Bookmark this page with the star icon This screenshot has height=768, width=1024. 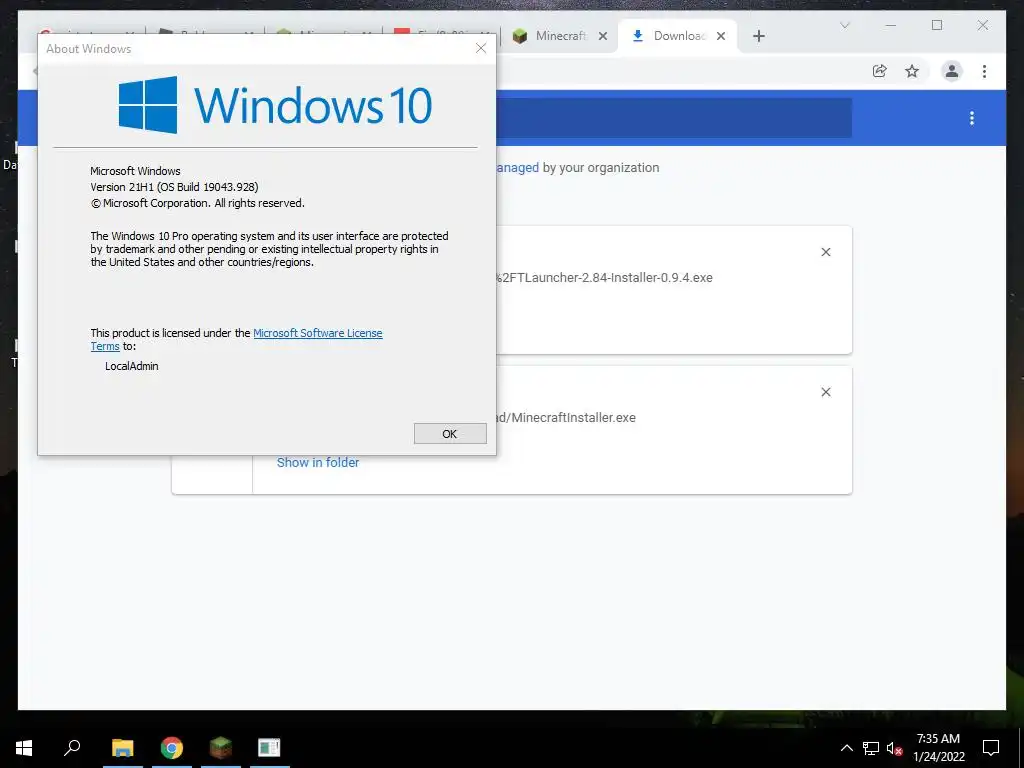click(912, 71)
